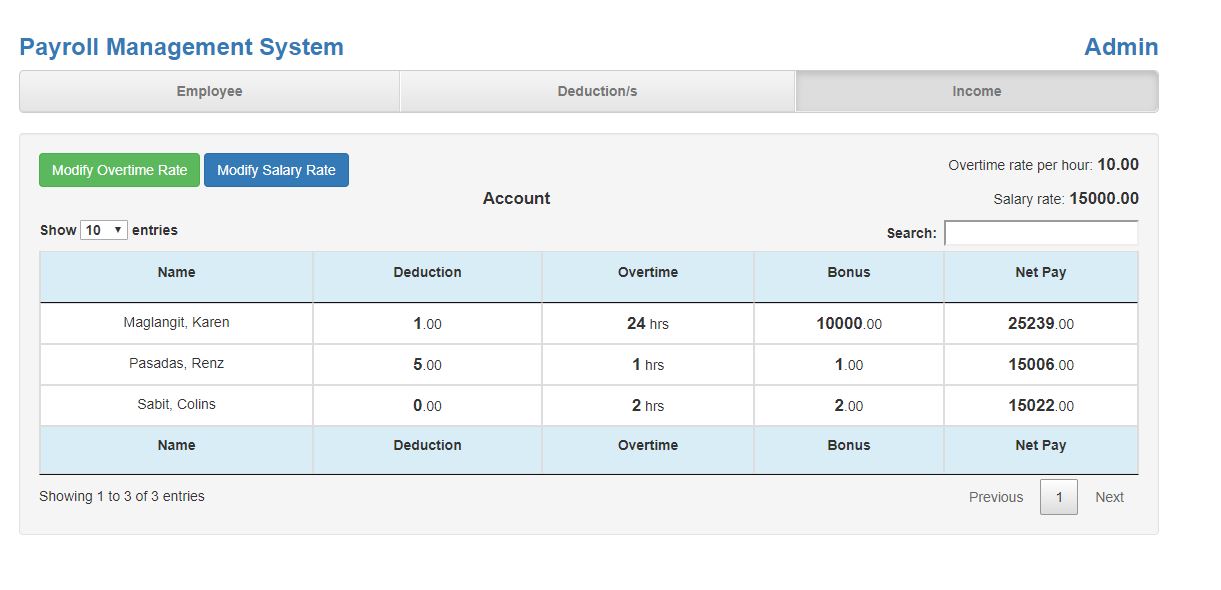Sort the table by Name column
Viewport: 1221px width, 590px height.
tap(176, 272)
